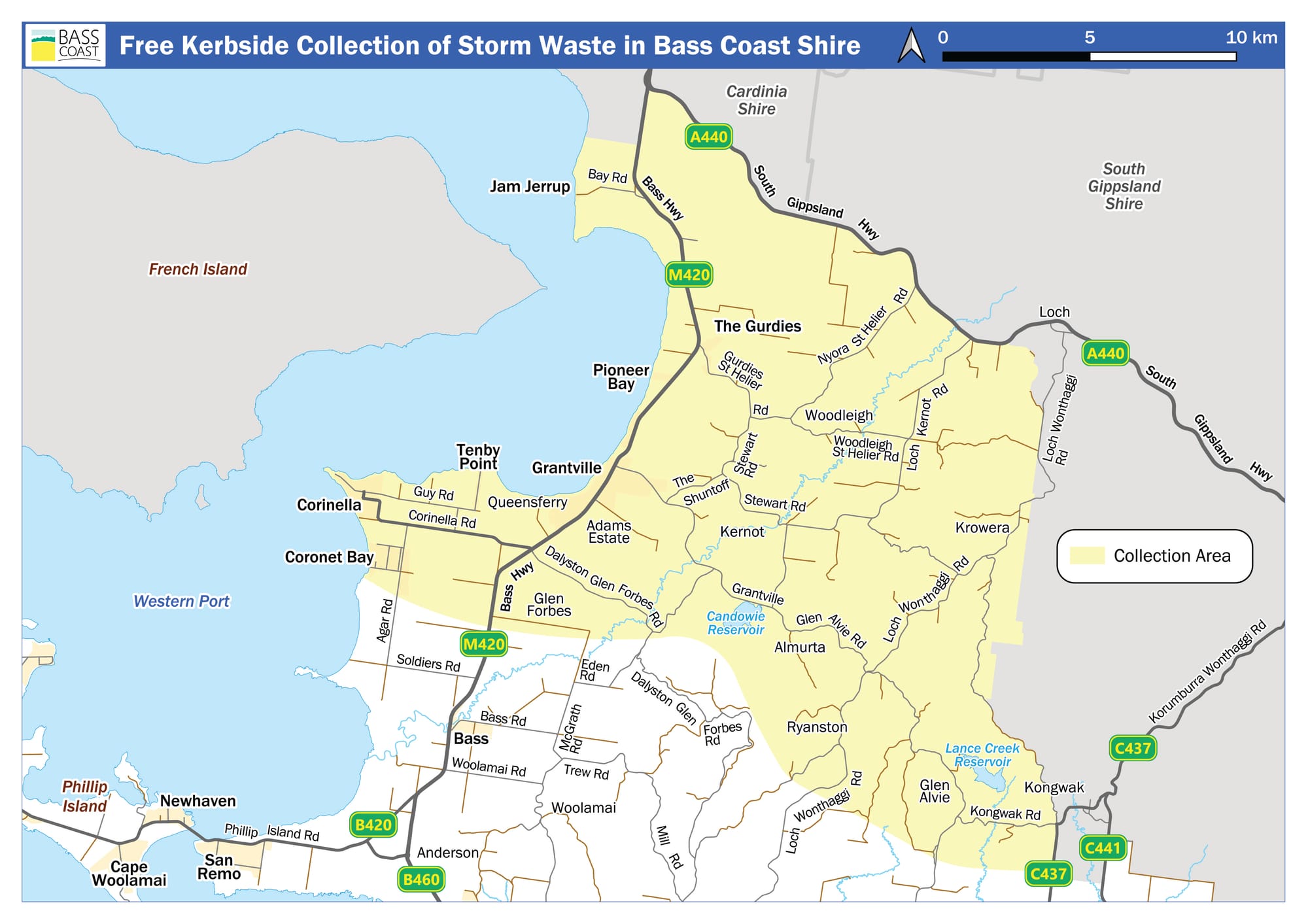Image resolution: width=1308 pixels, height=924 pixels.
Task: Click the Glen Forbes town label
Action: coord(549,605)
